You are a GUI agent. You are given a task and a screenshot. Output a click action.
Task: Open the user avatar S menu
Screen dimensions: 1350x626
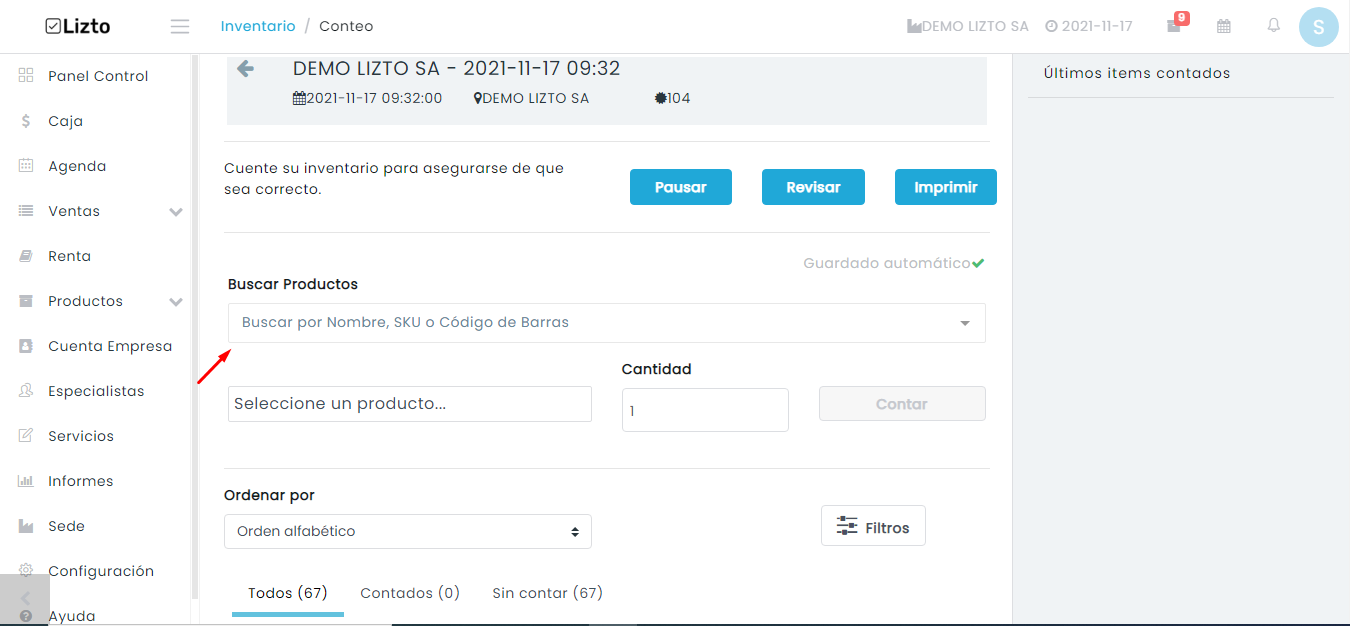click(1318, 26)
